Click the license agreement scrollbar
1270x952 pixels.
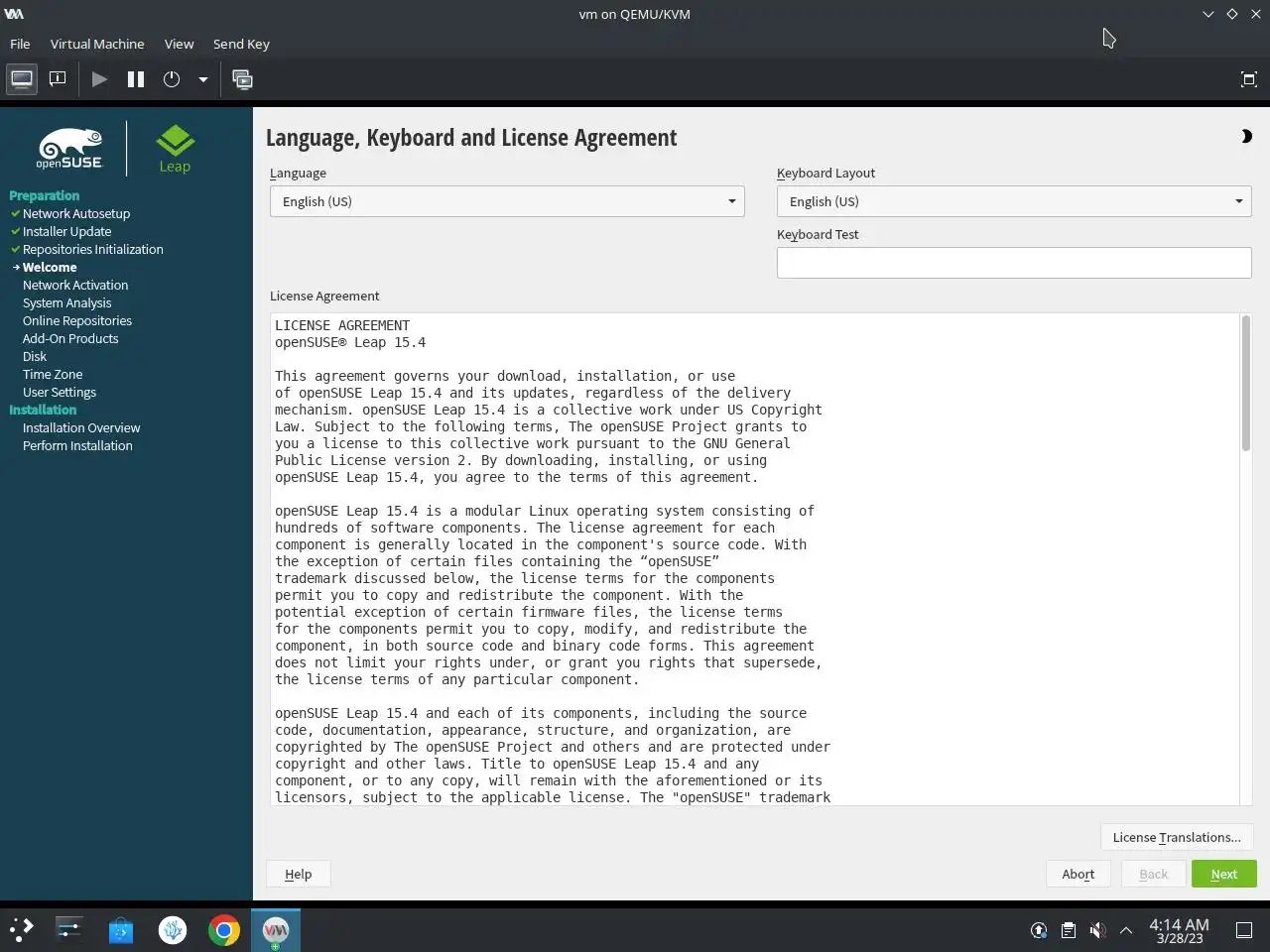tap(1245, 384)
